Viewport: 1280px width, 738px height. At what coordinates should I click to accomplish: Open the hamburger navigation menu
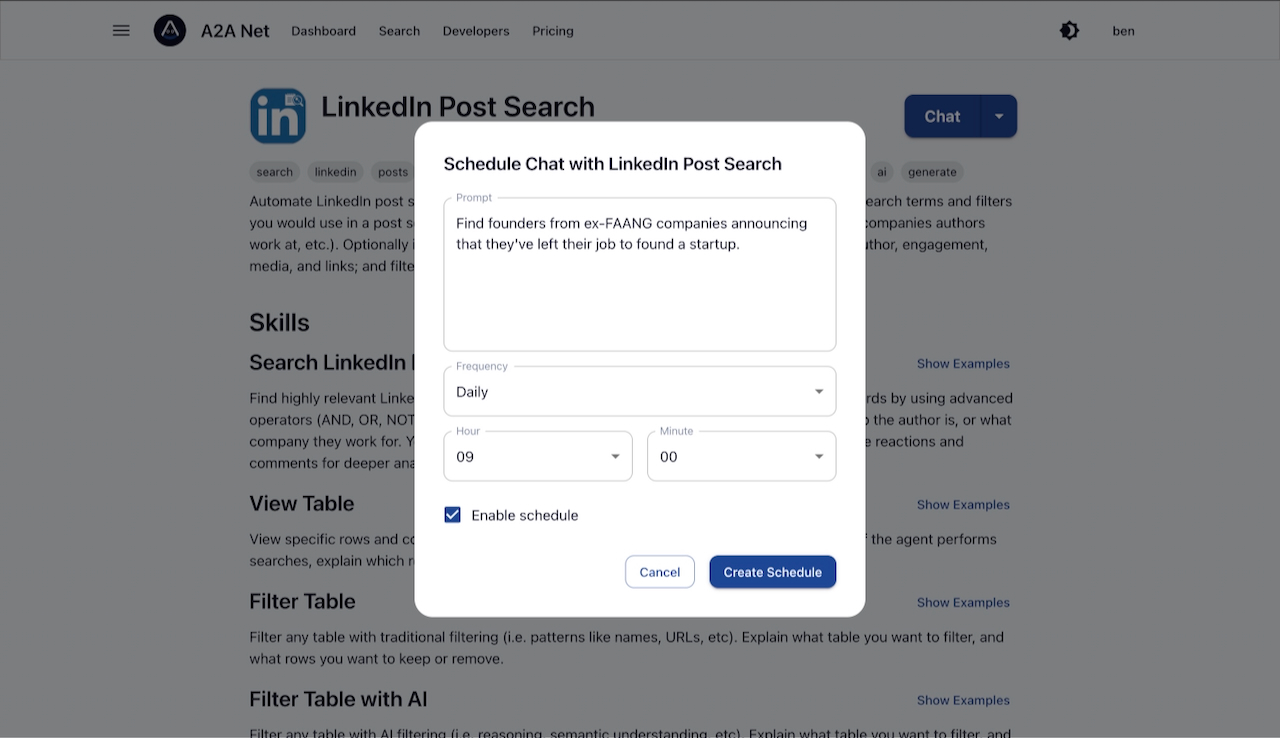[x=121, y=30]
